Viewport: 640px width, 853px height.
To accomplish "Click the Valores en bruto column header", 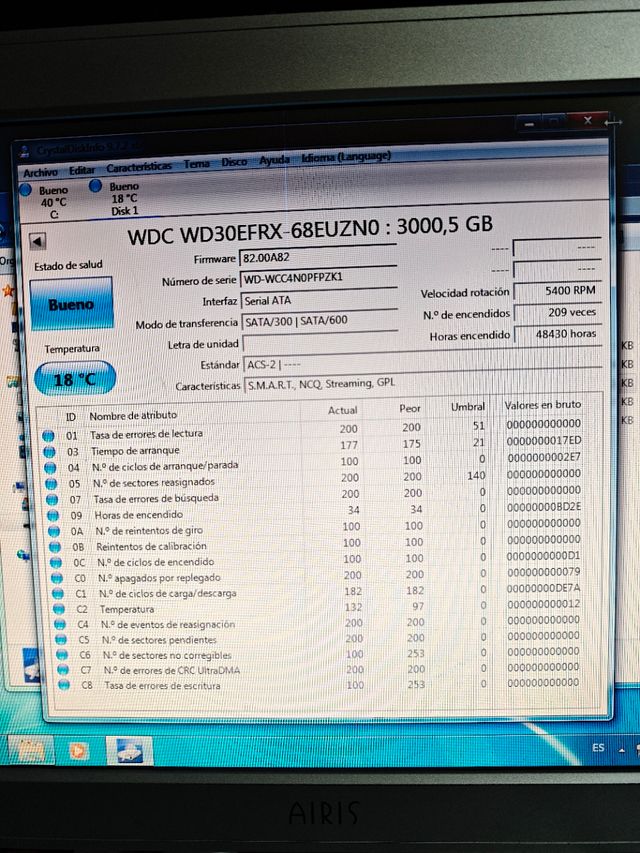I will pos(543,405).
